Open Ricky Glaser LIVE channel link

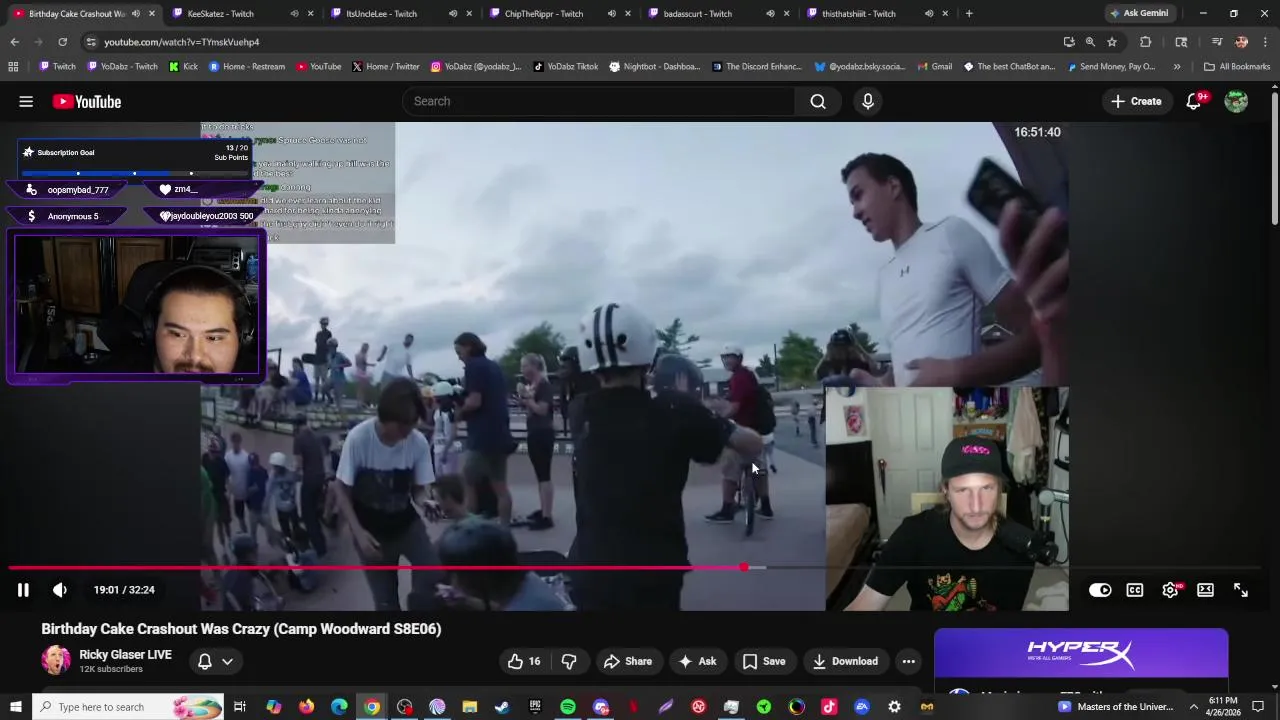pyautogui.click(x=125, y=654)
